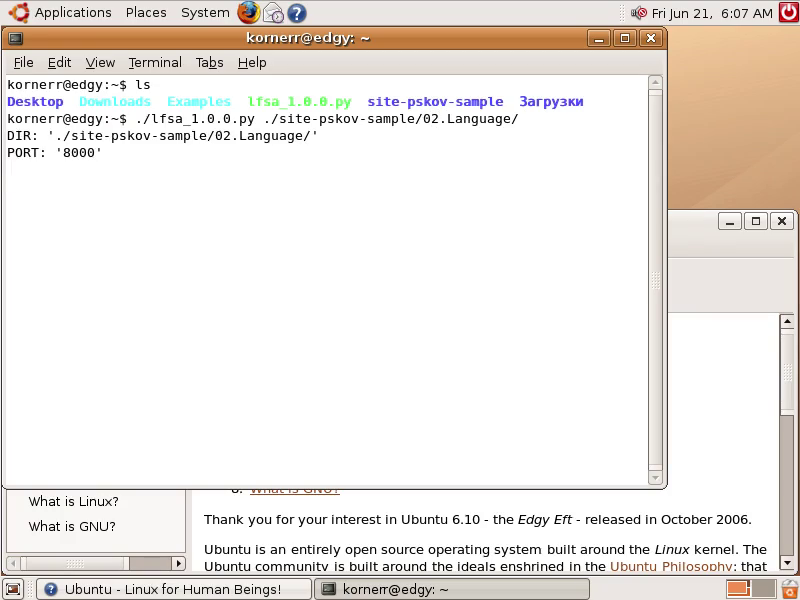Expand the System menu
The height and width of the screenshot is (600, 800).
(x=204, y=13)
